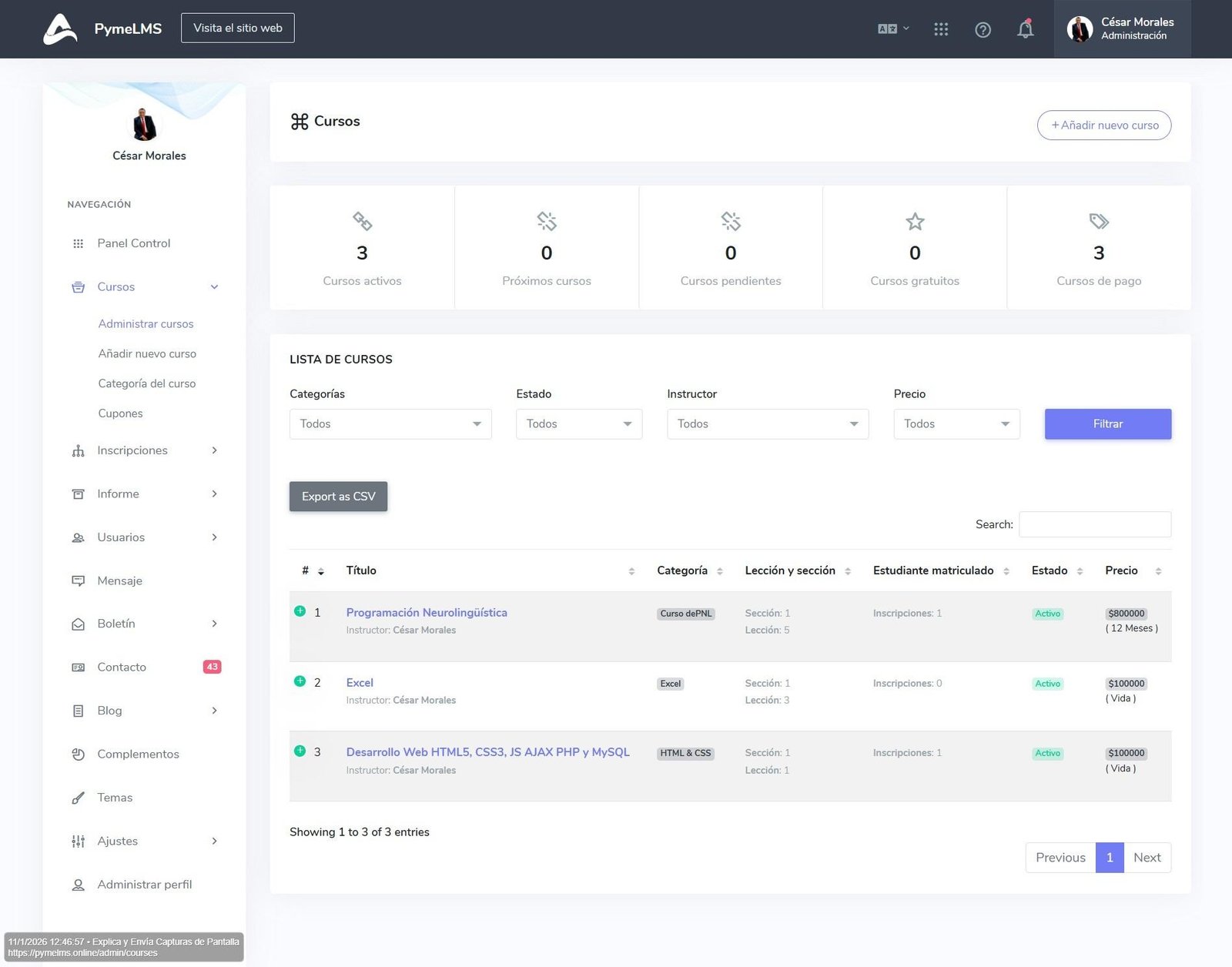Click the Filtrar button

point(1107,424)
